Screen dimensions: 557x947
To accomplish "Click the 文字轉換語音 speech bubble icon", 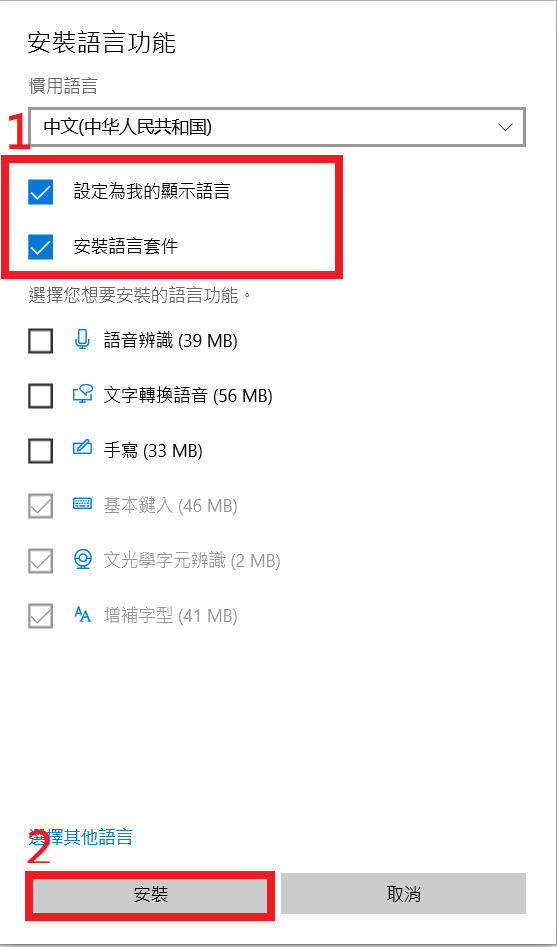I will click(82, 396).
